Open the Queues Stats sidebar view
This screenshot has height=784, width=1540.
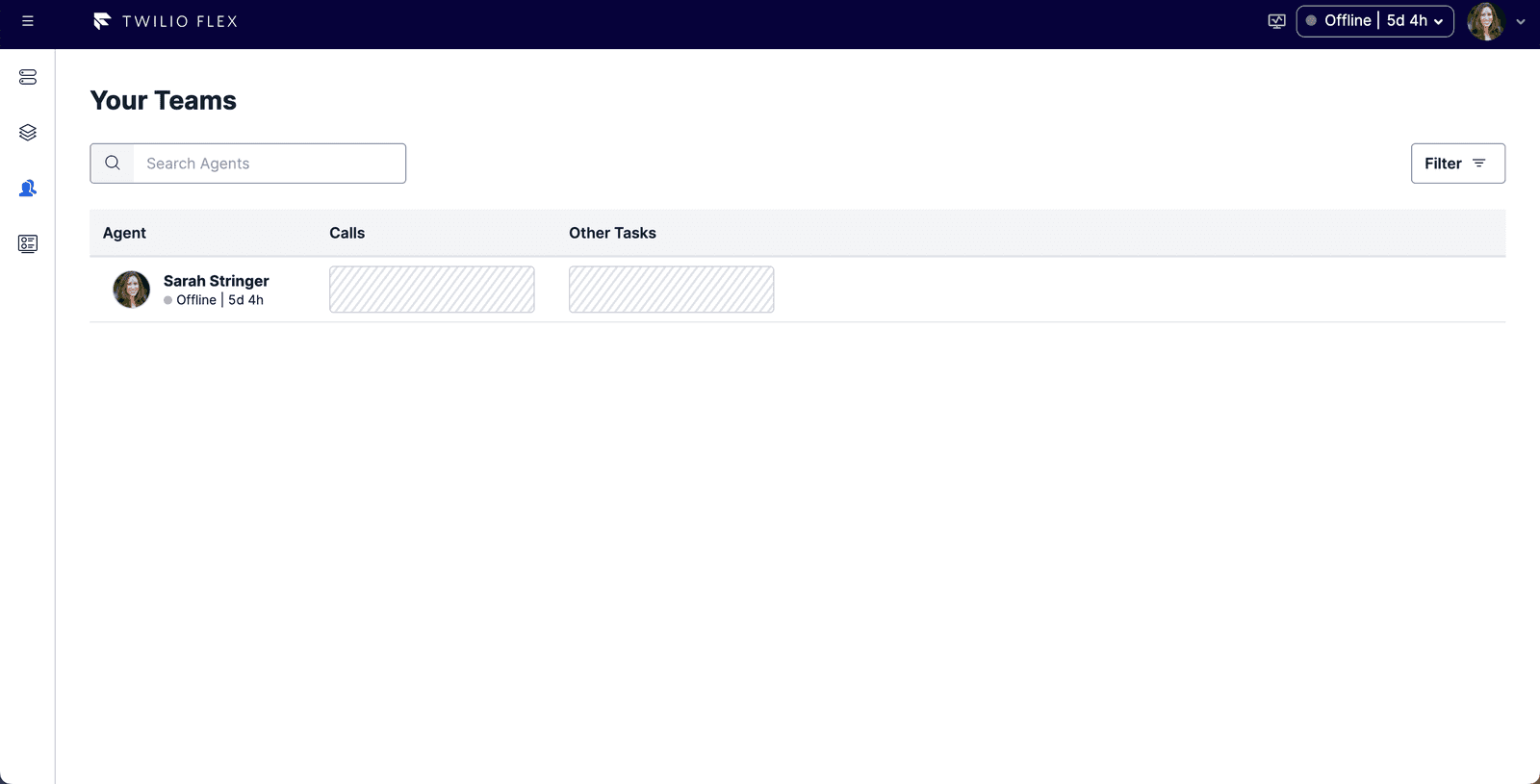(x=28, y=133)
